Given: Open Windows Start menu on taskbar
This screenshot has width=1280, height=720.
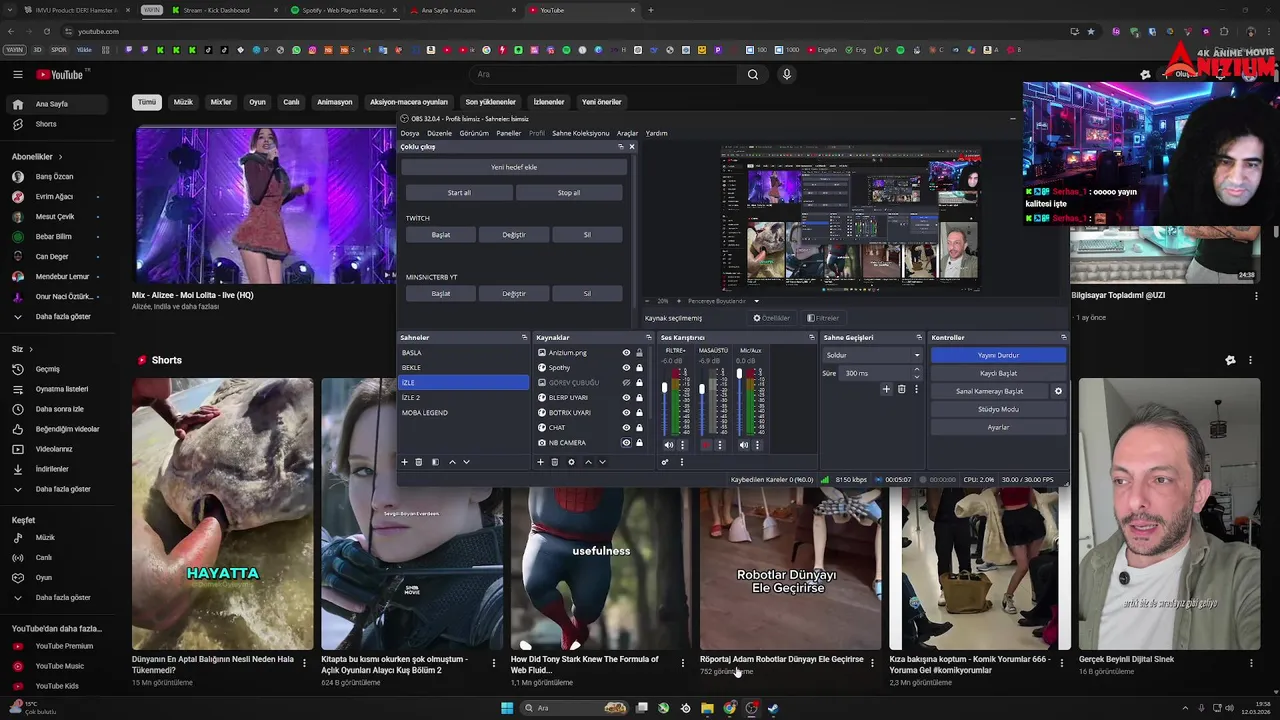Looking at the screenshot, I should (507, 708).
